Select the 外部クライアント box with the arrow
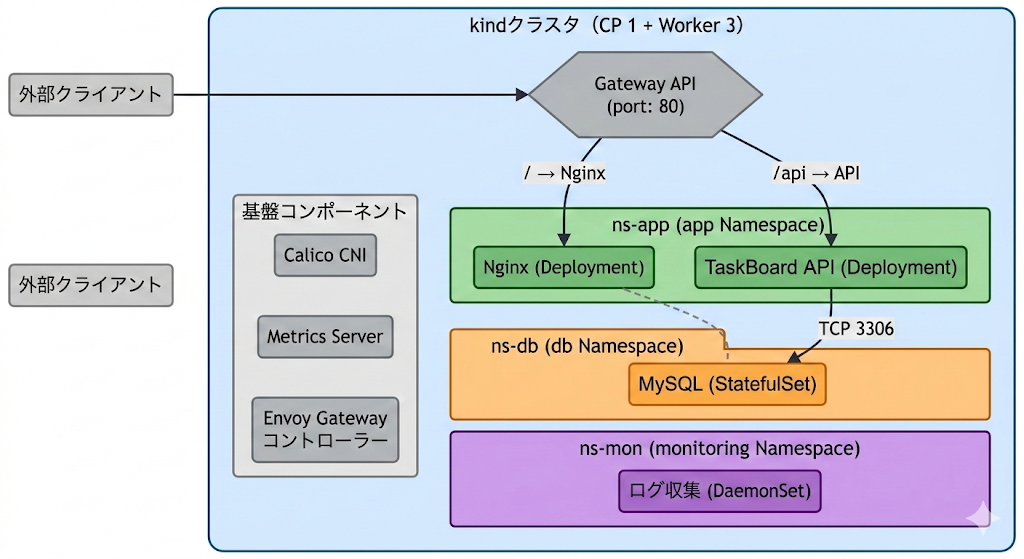 [x=90, y=95]
